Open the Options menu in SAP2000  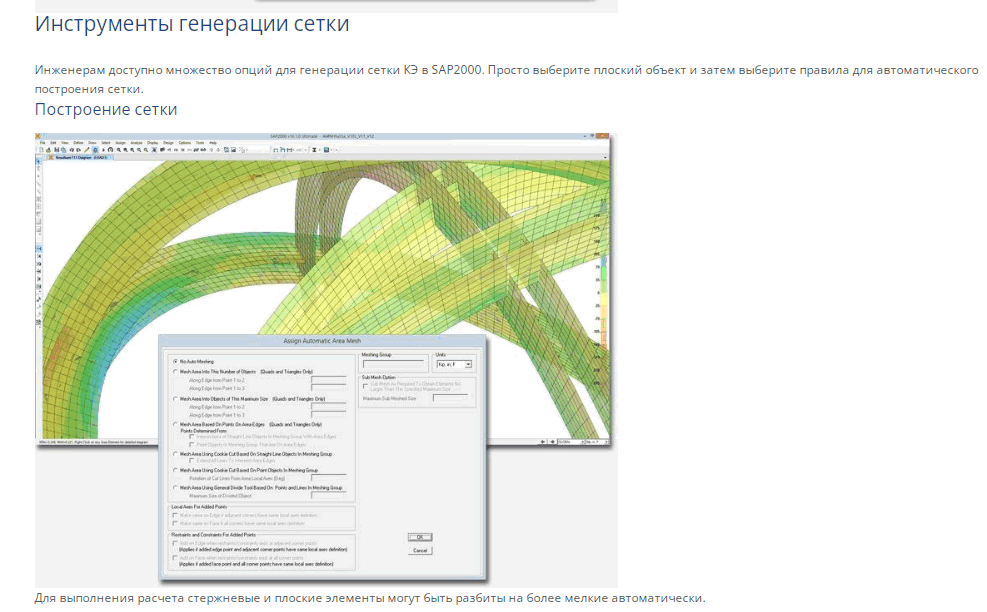pyautogui.click(x=185, y=143)
